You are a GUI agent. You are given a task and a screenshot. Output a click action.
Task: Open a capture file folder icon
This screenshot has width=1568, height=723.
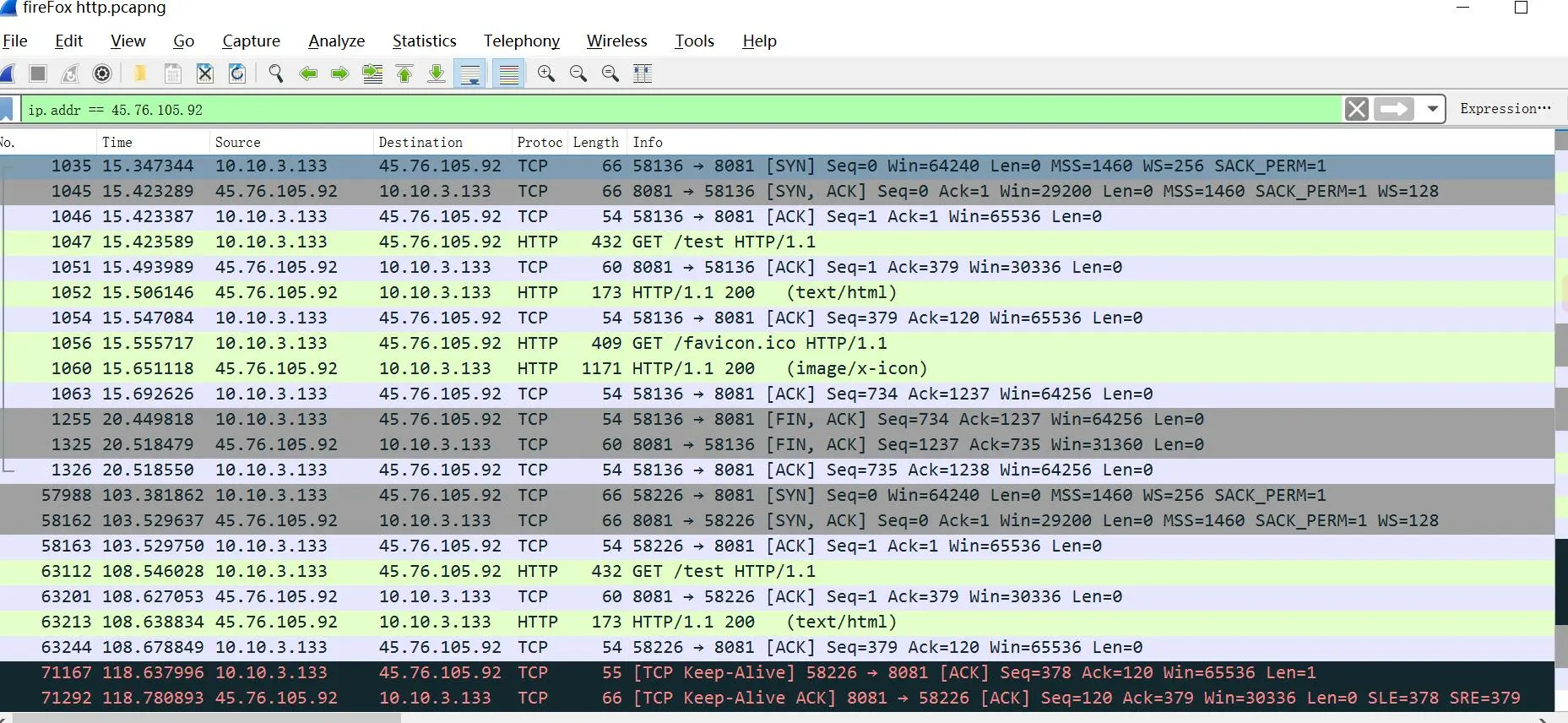coord(140,73)
